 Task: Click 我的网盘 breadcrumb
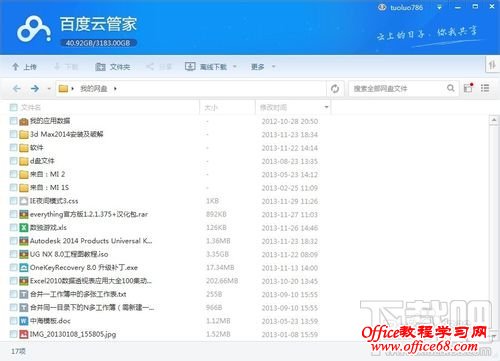tap(94, 88)
